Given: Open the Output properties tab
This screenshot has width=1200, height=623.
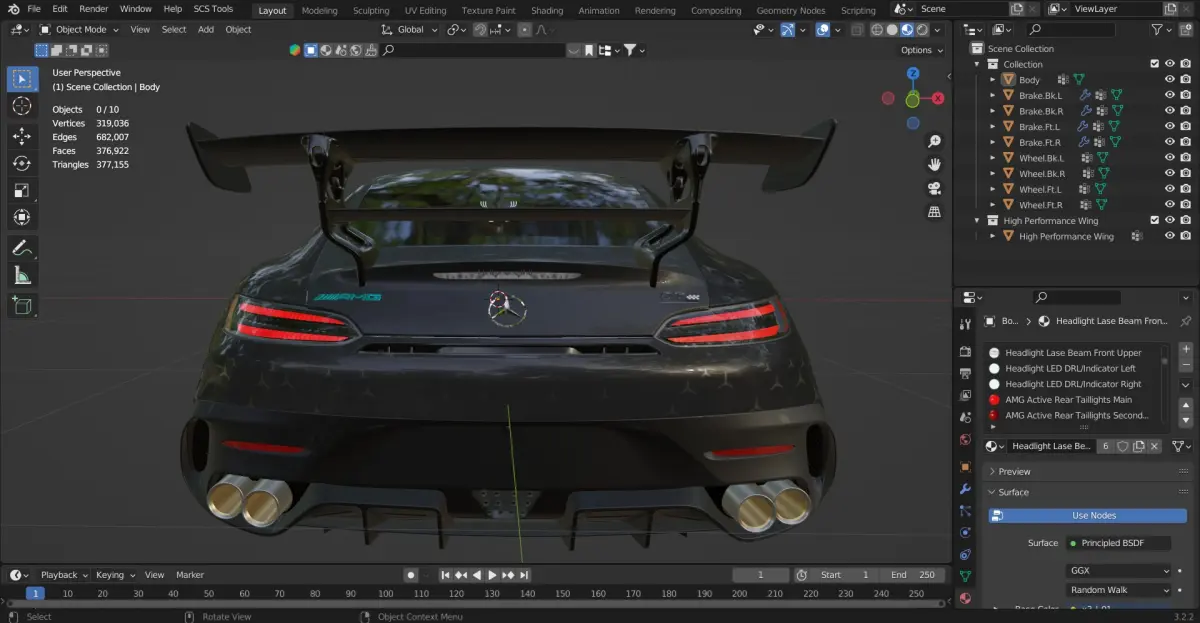Looking at the screenshot, I should click(x=965, y=373).
